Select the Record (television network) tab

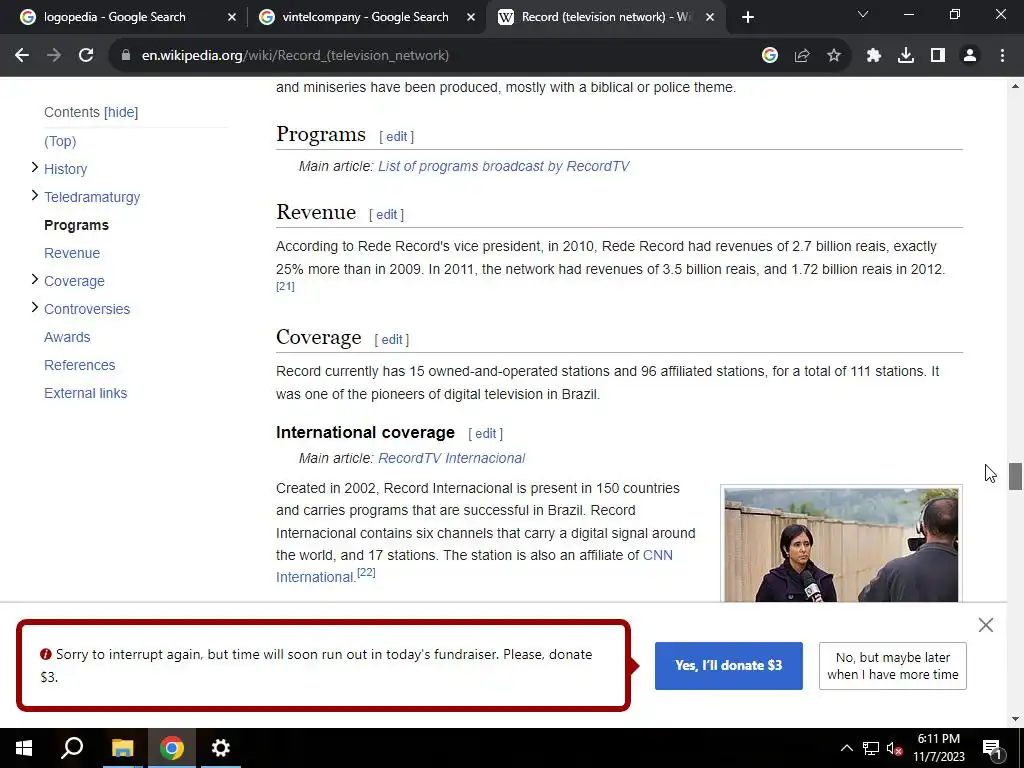coord(605,18)
